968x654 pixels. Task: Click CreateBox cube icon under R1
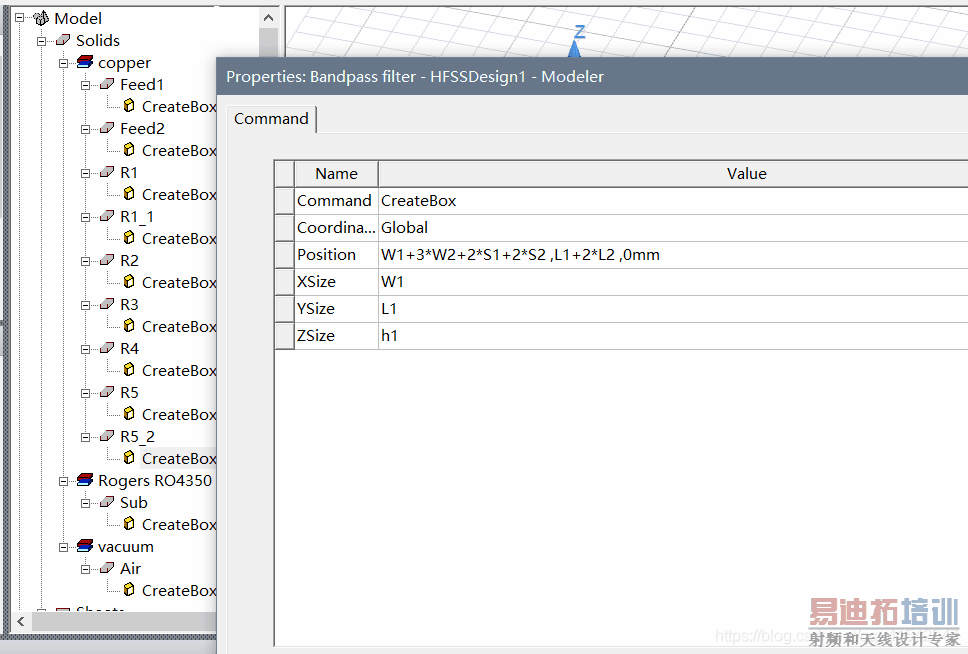click(129, 194)
